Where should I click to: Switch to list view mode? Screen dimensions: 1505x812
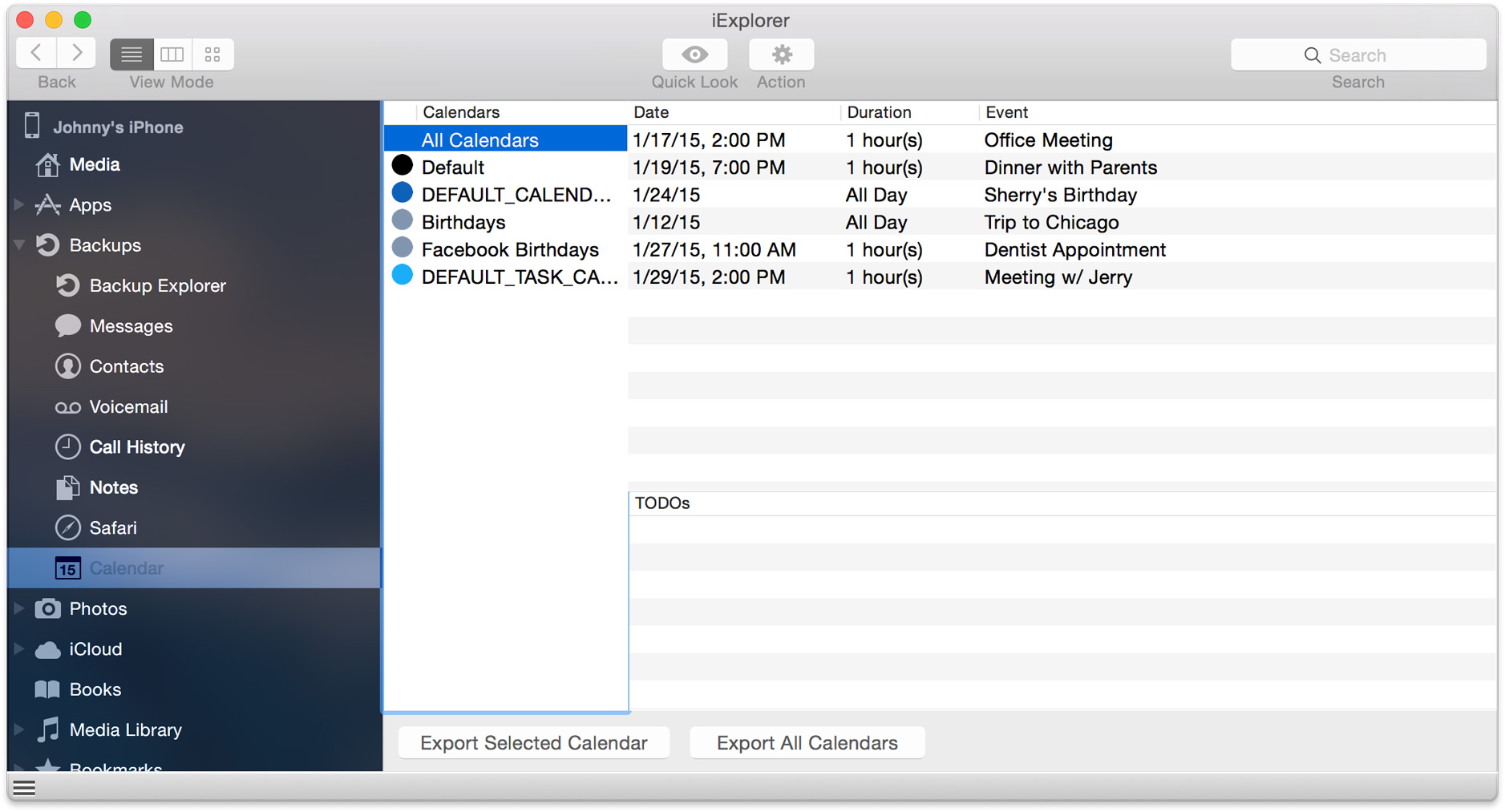[131, 55]
